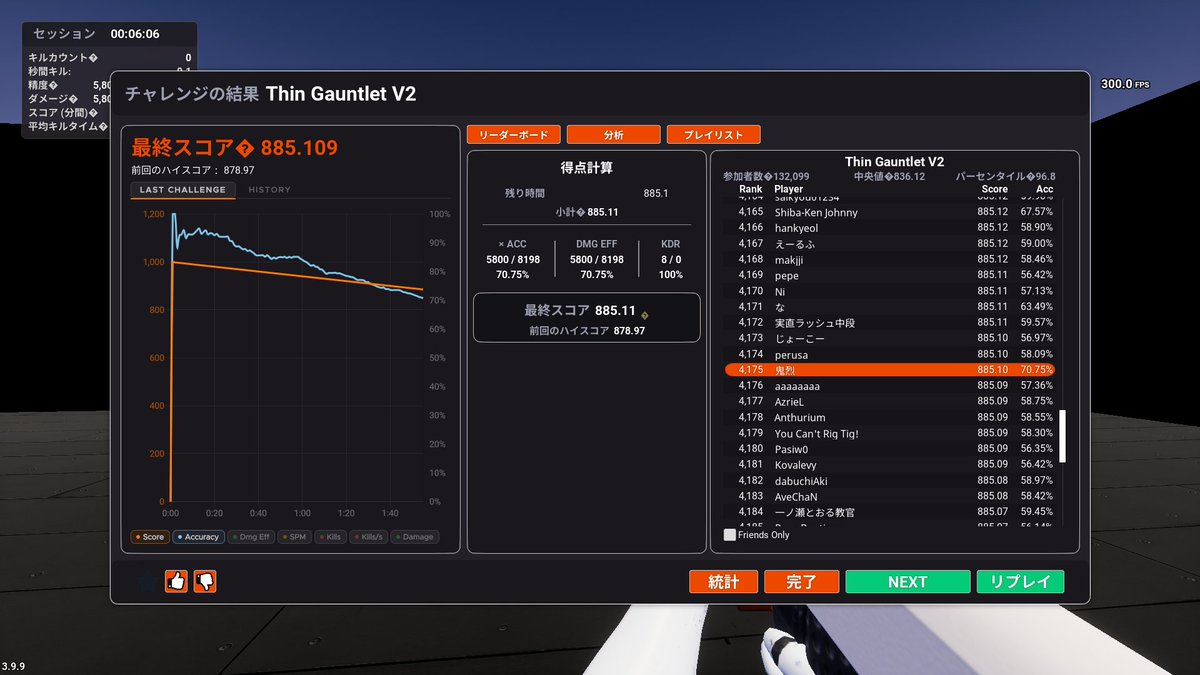Click the small icon beside final score 885.11
The image size is (1200, 675).
click(x=644, y=316)
